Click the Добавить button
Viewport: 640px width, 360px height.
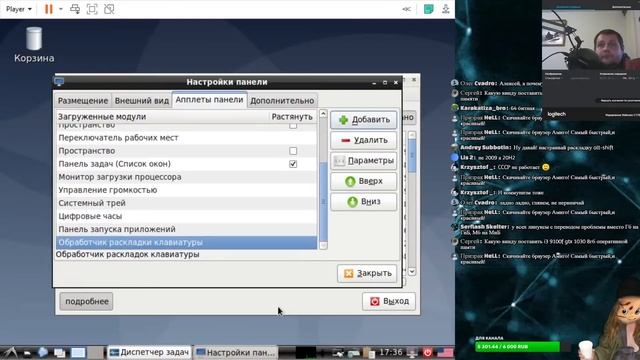pyautogui.click(x=363, y=120)
